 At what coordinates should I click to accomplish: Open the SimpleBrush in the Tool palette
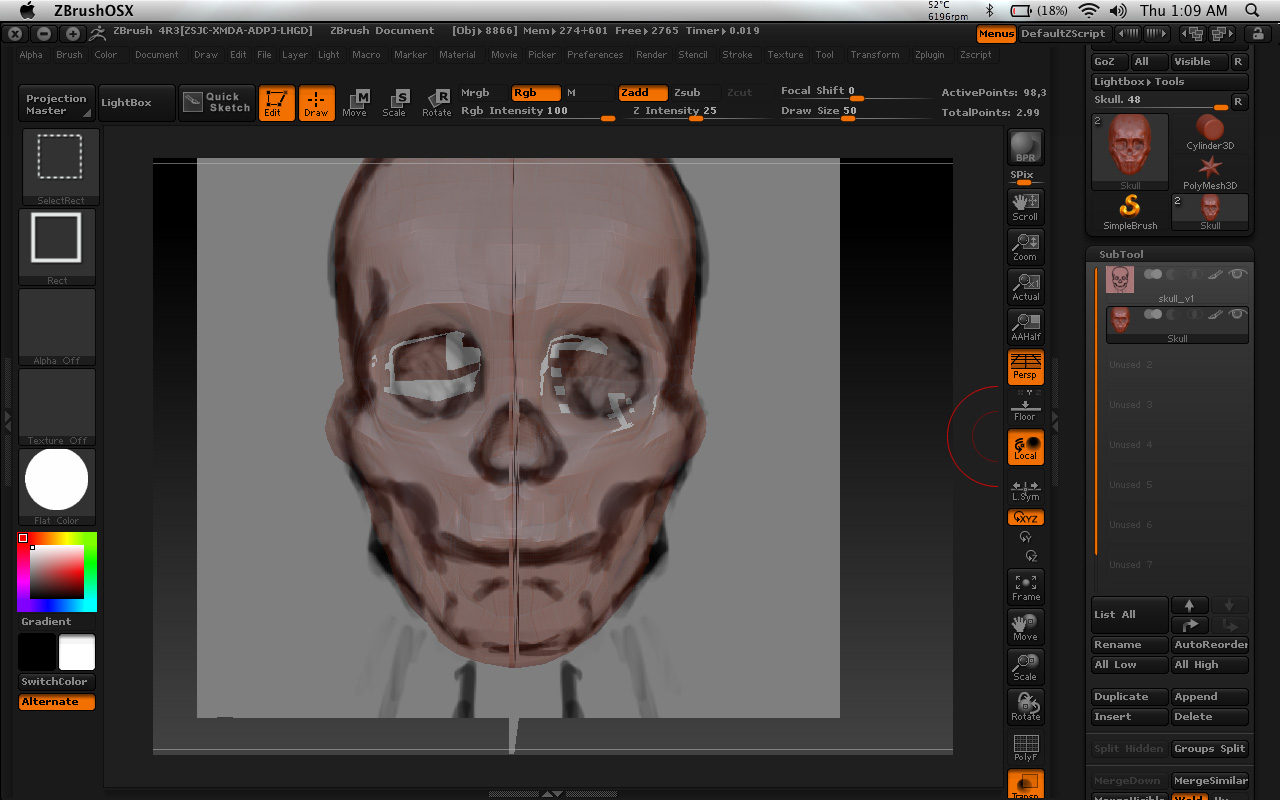coord(1129,210)
